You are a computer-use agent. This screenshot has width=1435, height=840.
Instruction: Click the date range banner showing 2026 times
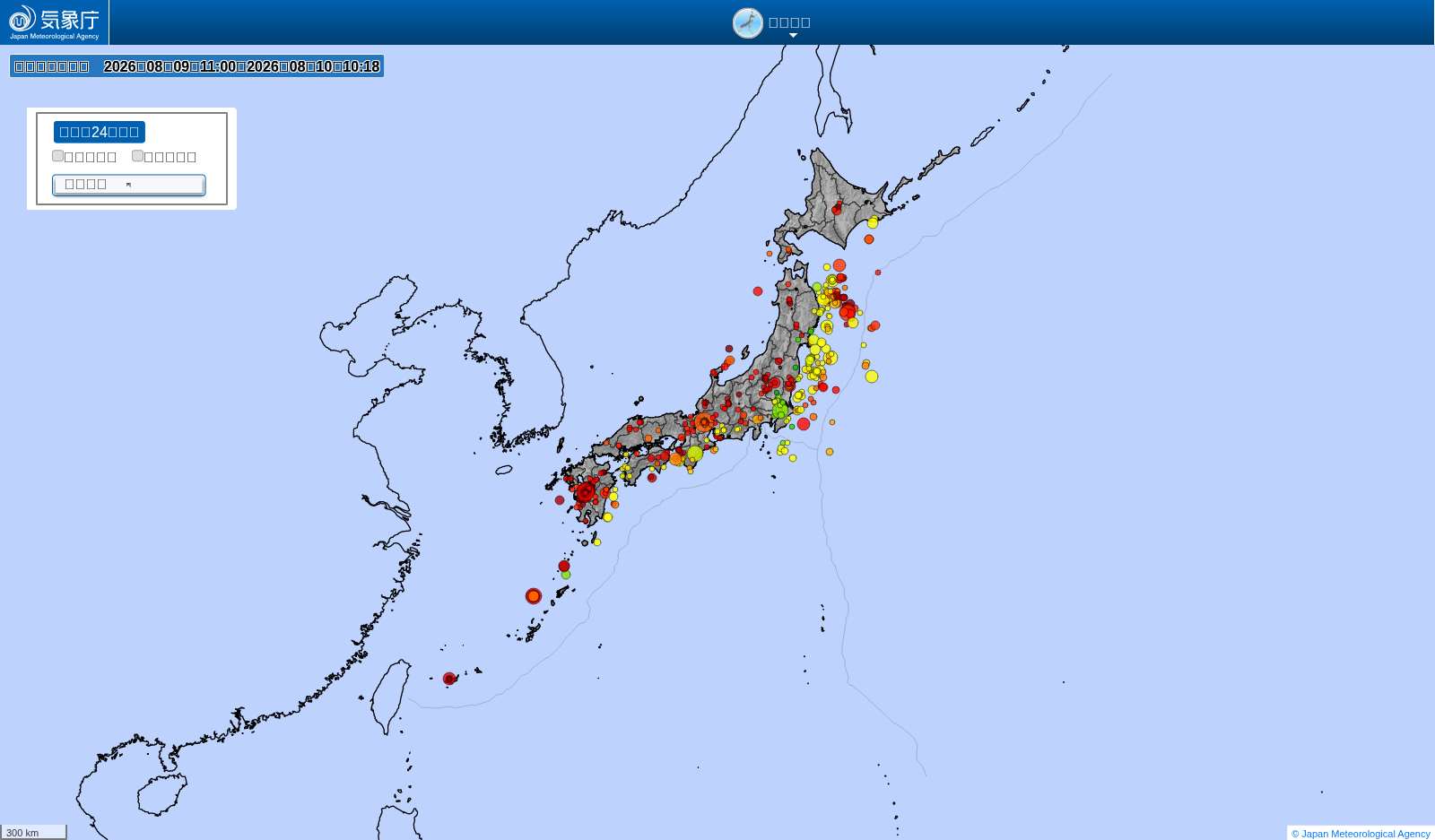pos(197,66)
